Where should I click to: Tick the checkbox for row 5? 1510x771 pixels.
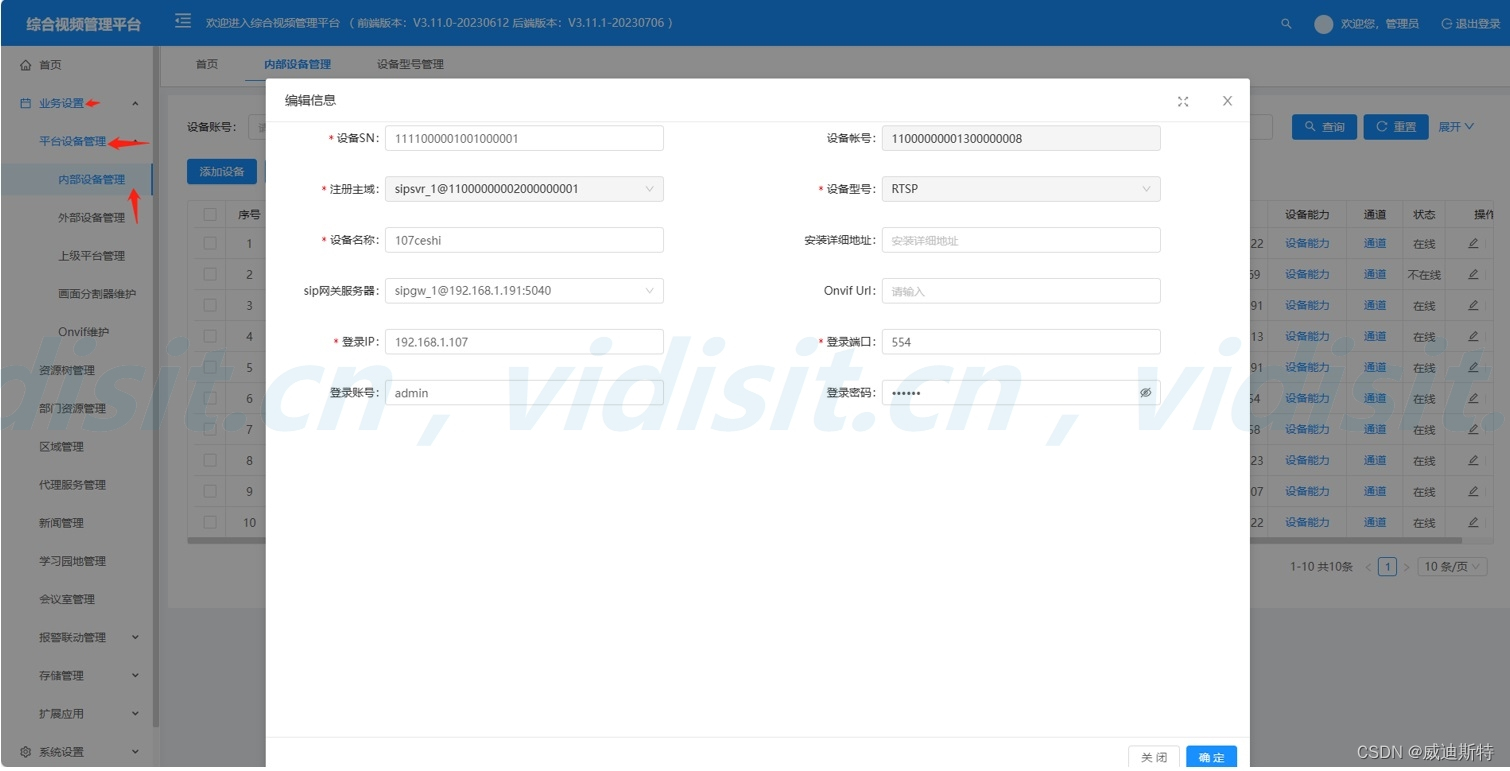point(210,367)
